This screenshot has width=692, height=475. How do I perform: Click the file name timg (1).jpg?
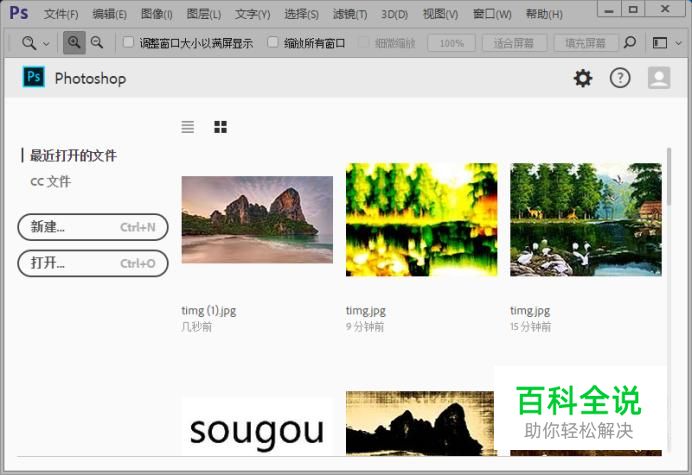point(209,311)
